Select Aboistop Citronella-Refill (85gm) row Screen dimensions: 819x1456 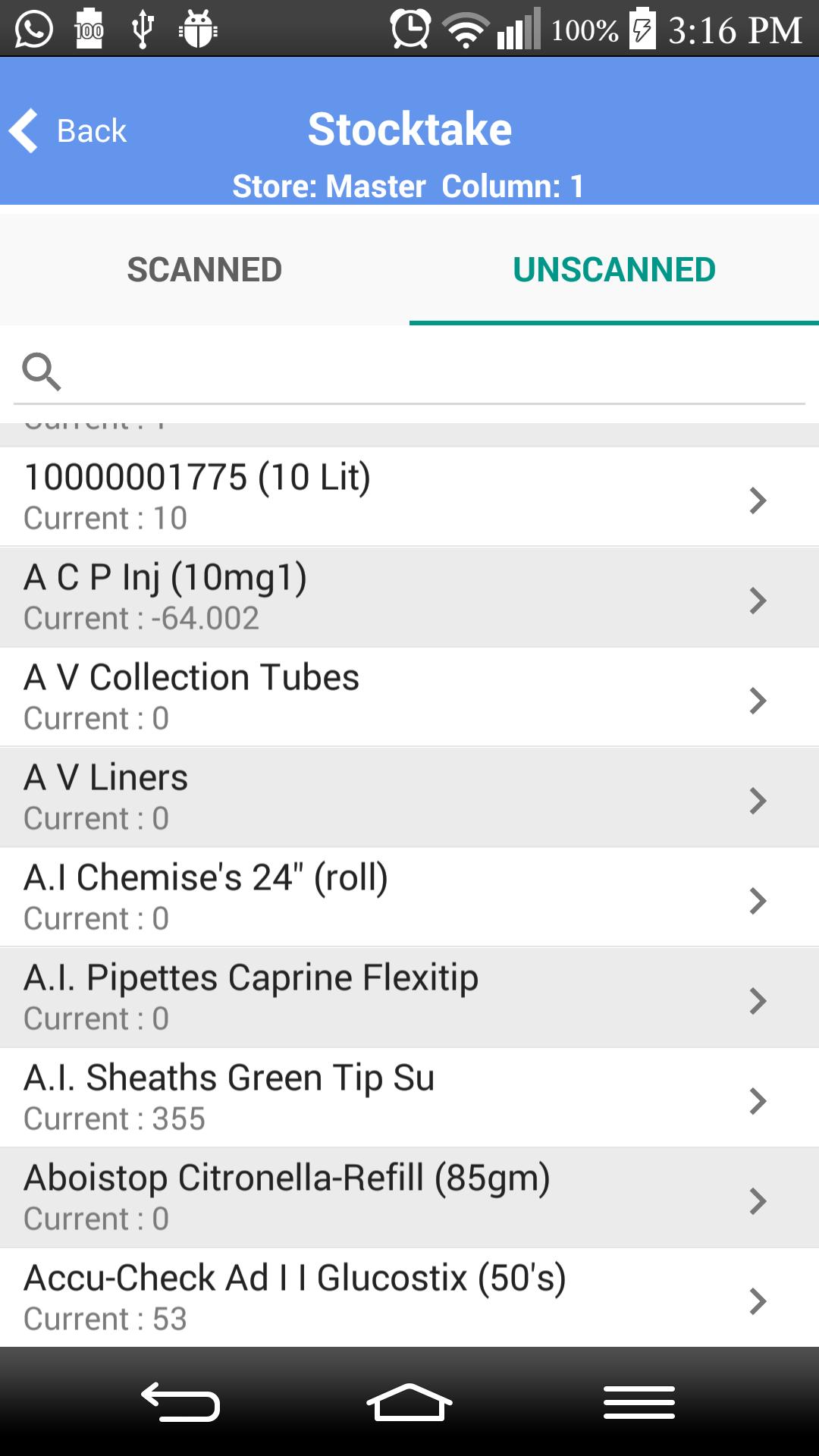pos(379,1198)
